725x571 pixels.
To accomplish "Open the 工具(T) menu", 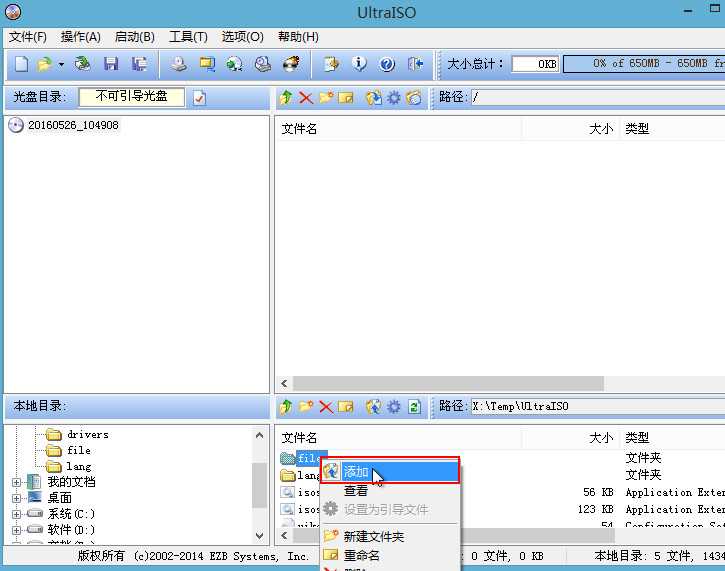I will click(188, 37).
